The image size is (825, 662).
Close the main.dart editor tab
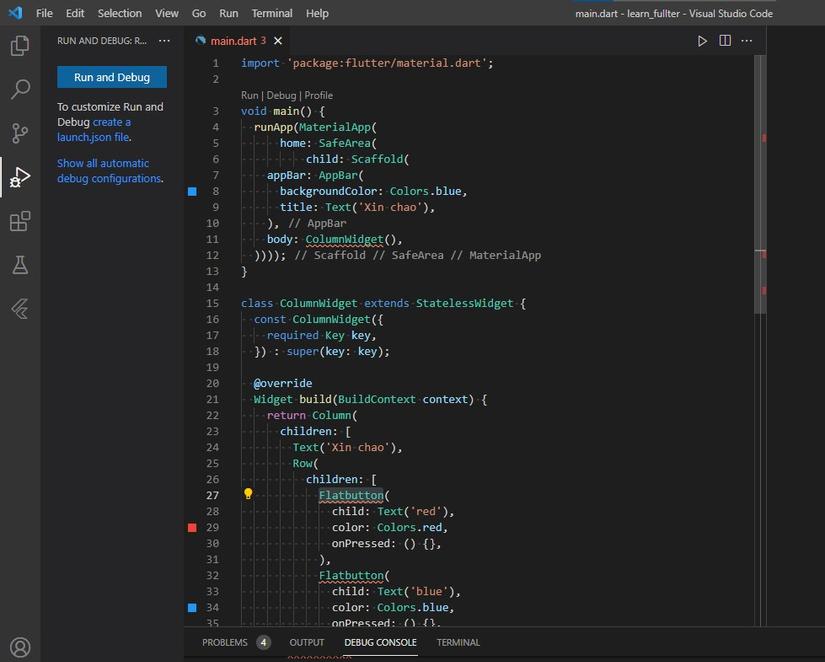[278, 41]
